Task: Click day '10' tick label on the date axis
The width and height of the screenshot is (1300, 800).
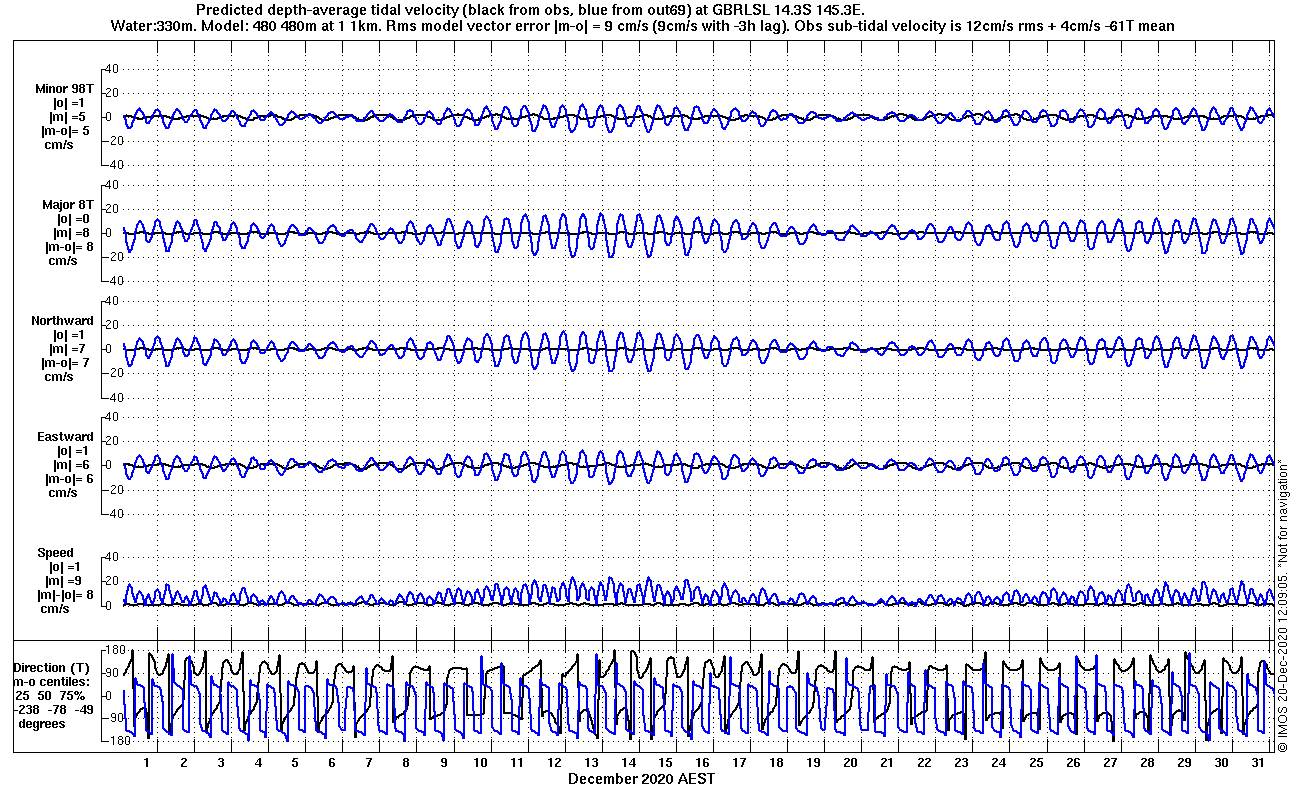Action: pyautogui.click(x=480, y=763)
